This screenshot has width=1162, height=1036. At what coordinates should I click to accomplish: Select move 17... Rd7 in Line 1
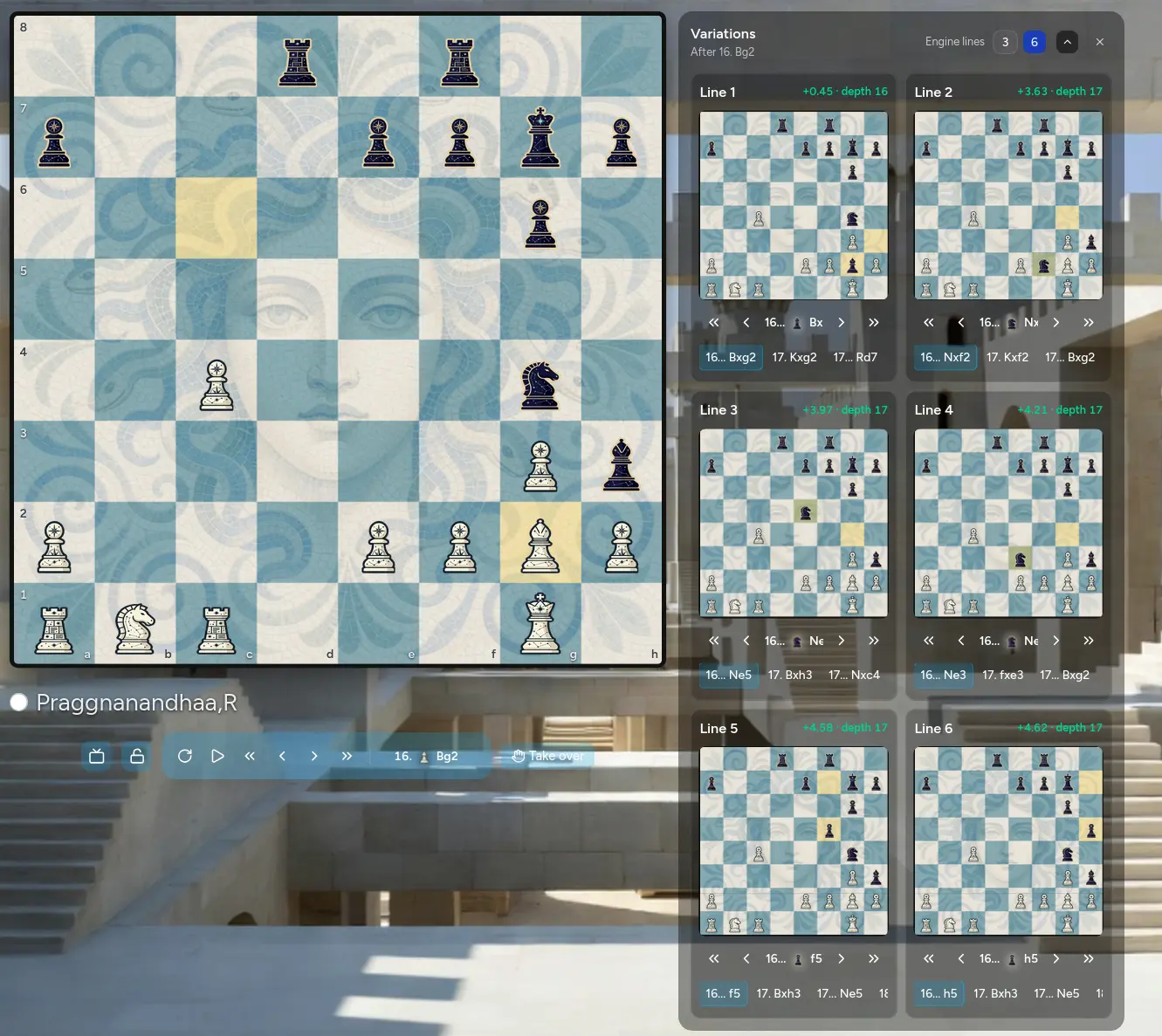pyautogui.click(x=856, y=357)
